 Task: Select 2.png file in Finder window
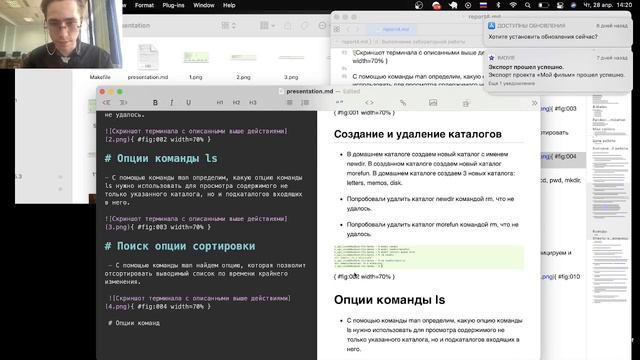tap(243, 64)
